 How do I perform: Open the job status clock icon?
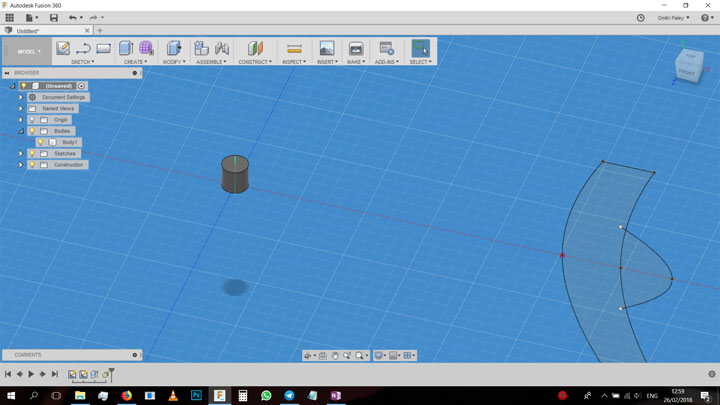[x=641, y=18]
